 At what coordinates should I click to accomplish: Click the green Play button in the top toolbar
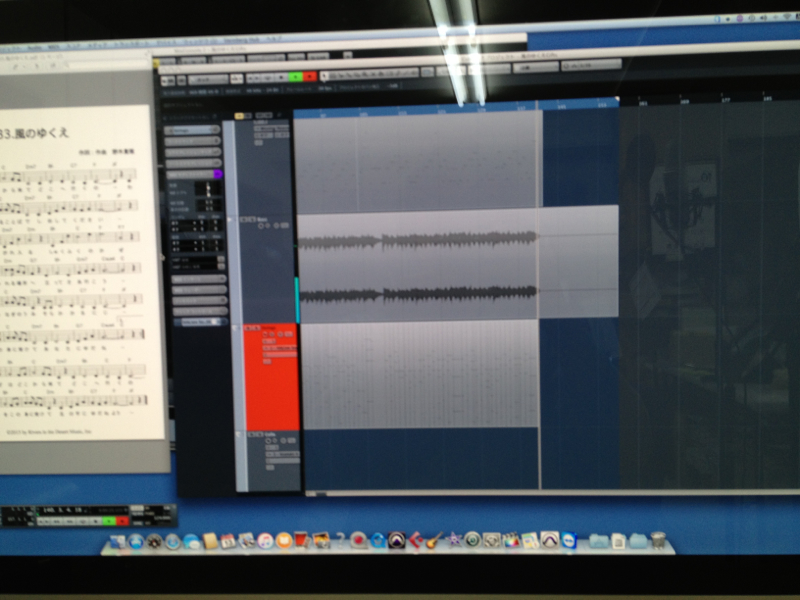[x=296, y=76]
